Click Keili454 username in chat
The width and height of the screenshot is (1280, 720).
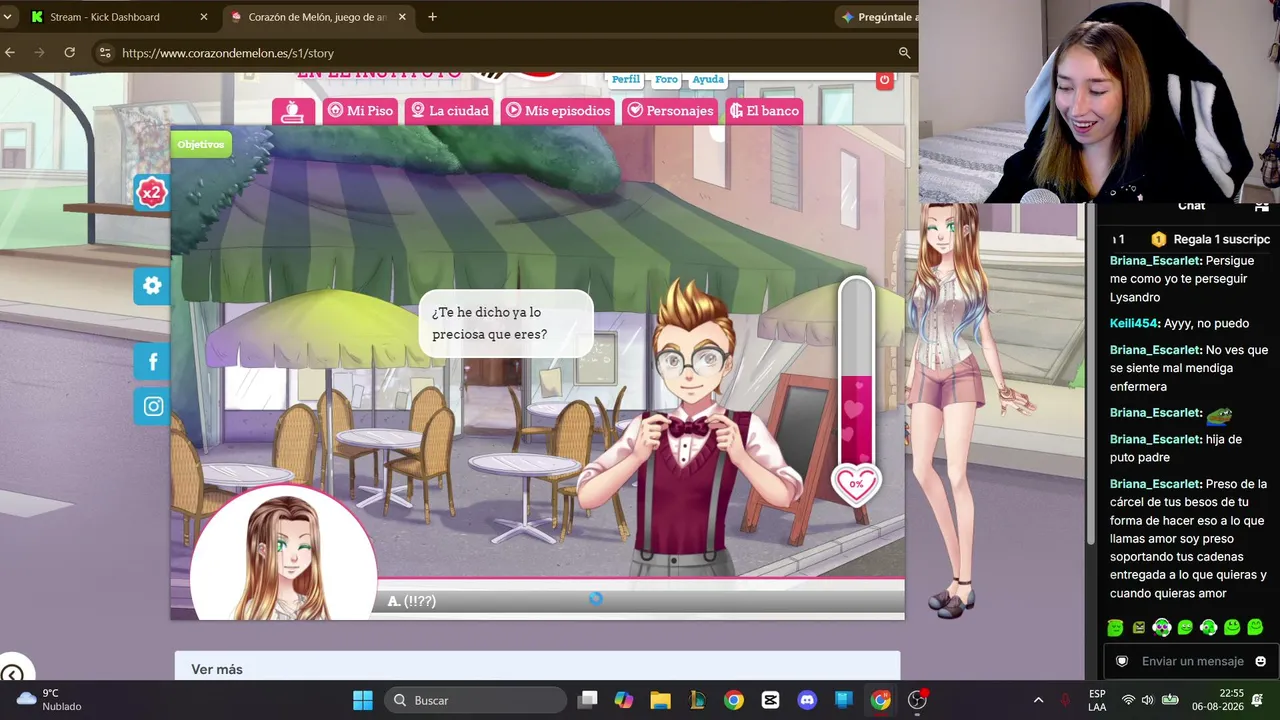coord(1134,324)
